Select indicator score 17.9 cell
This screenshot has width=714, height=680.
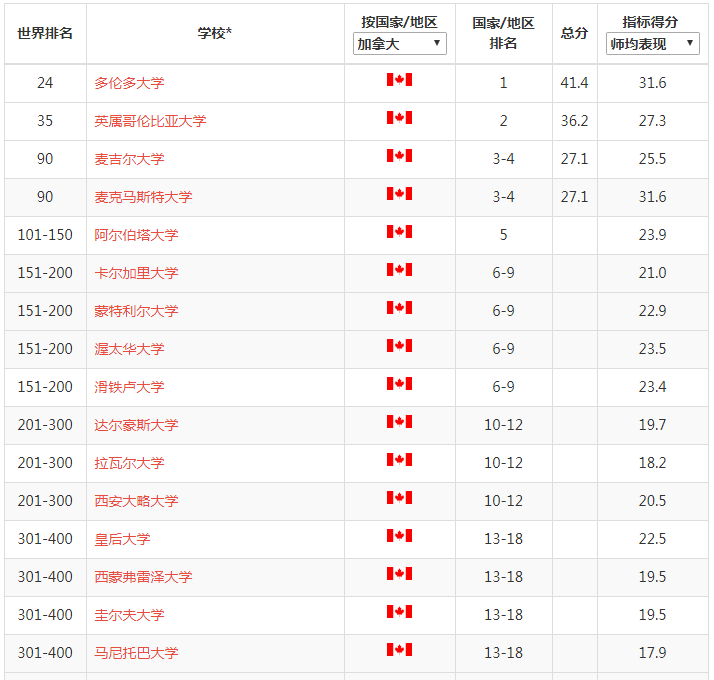(x=653, y=654)
